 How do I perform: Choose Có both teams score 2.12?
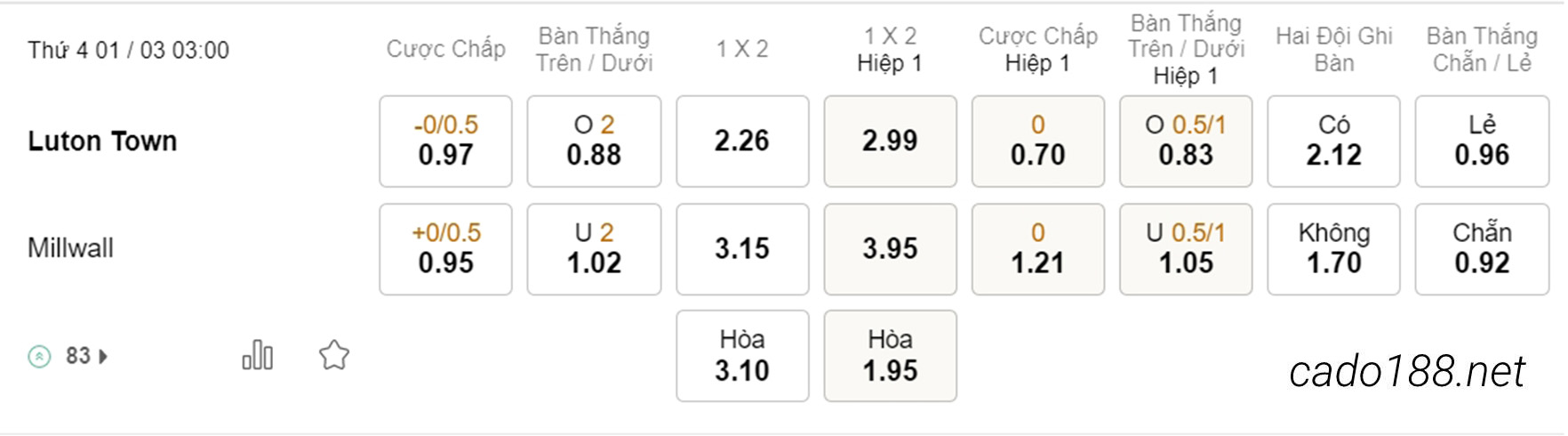click(1333, 141)
